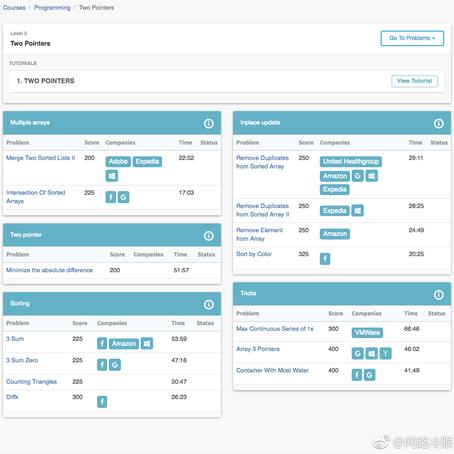Click Facebook icon in Sort by Color row
The width and height of the screenshot is (454, 454).
pyautogui.click(x=325, y=259)
